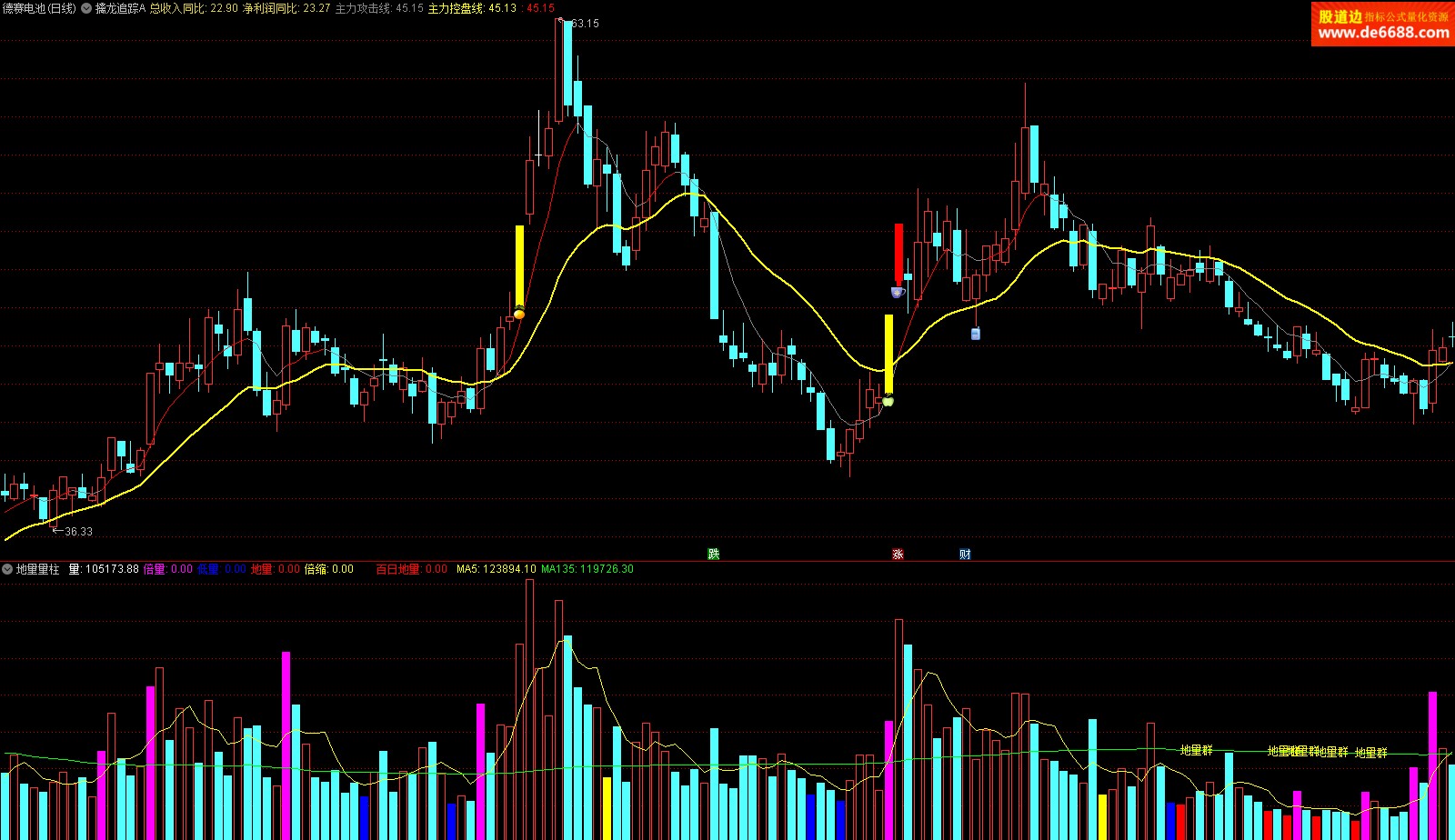
Task: Click the blue mobile phone signal icon
Action: 976,334
